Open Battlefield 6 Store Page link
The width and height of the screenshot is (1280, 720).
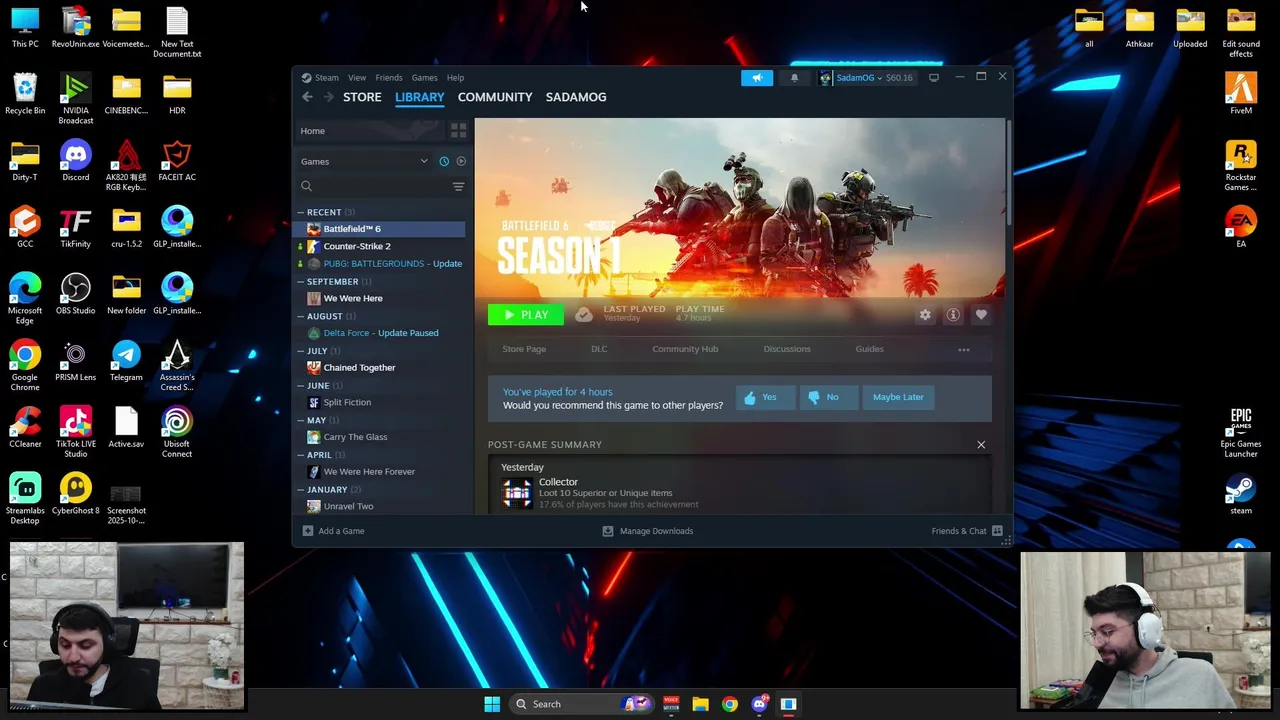coord(524,349)
